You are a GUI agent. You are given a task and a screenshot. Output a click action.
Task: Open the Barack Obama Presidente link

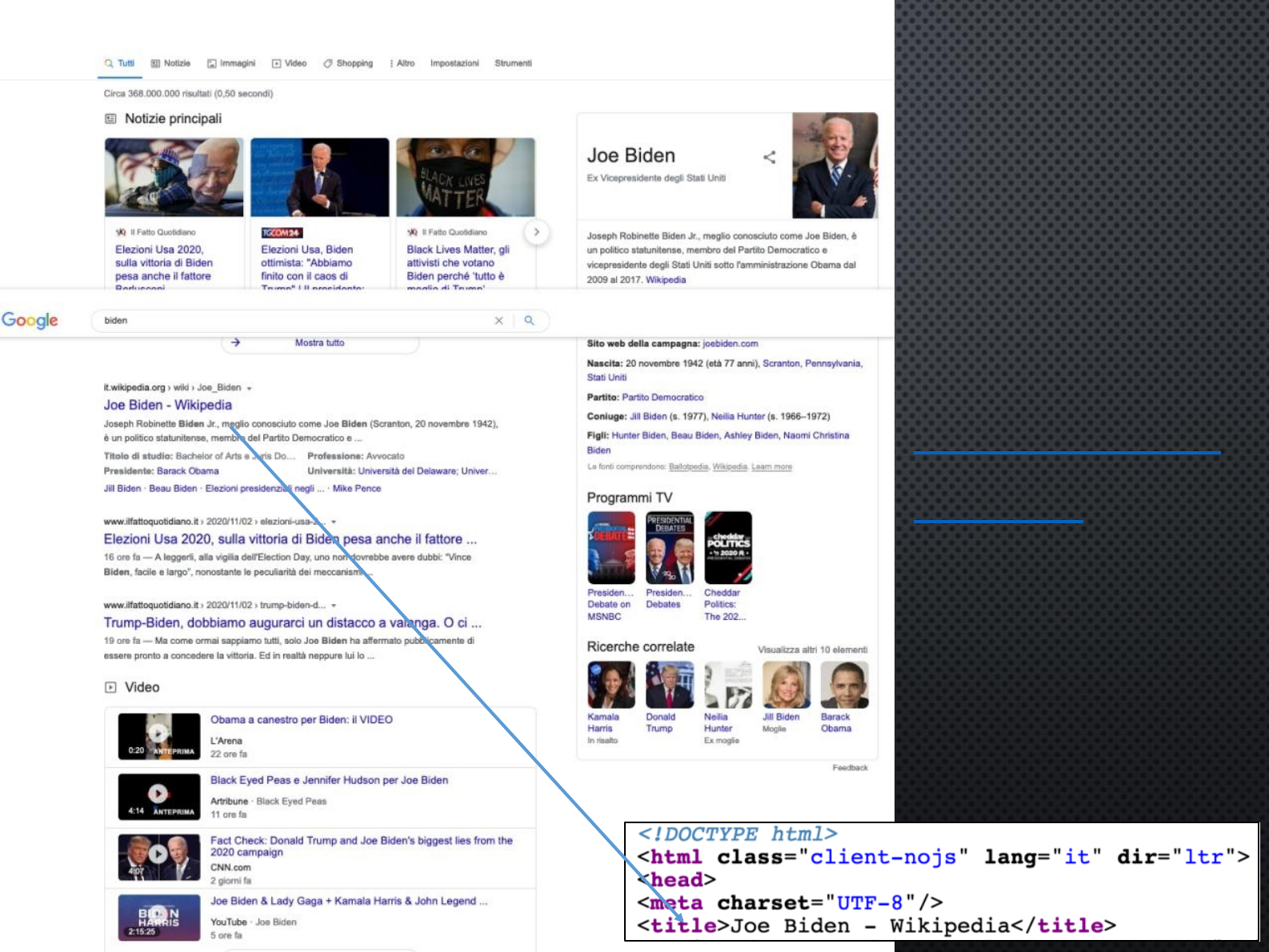point(187,471)
